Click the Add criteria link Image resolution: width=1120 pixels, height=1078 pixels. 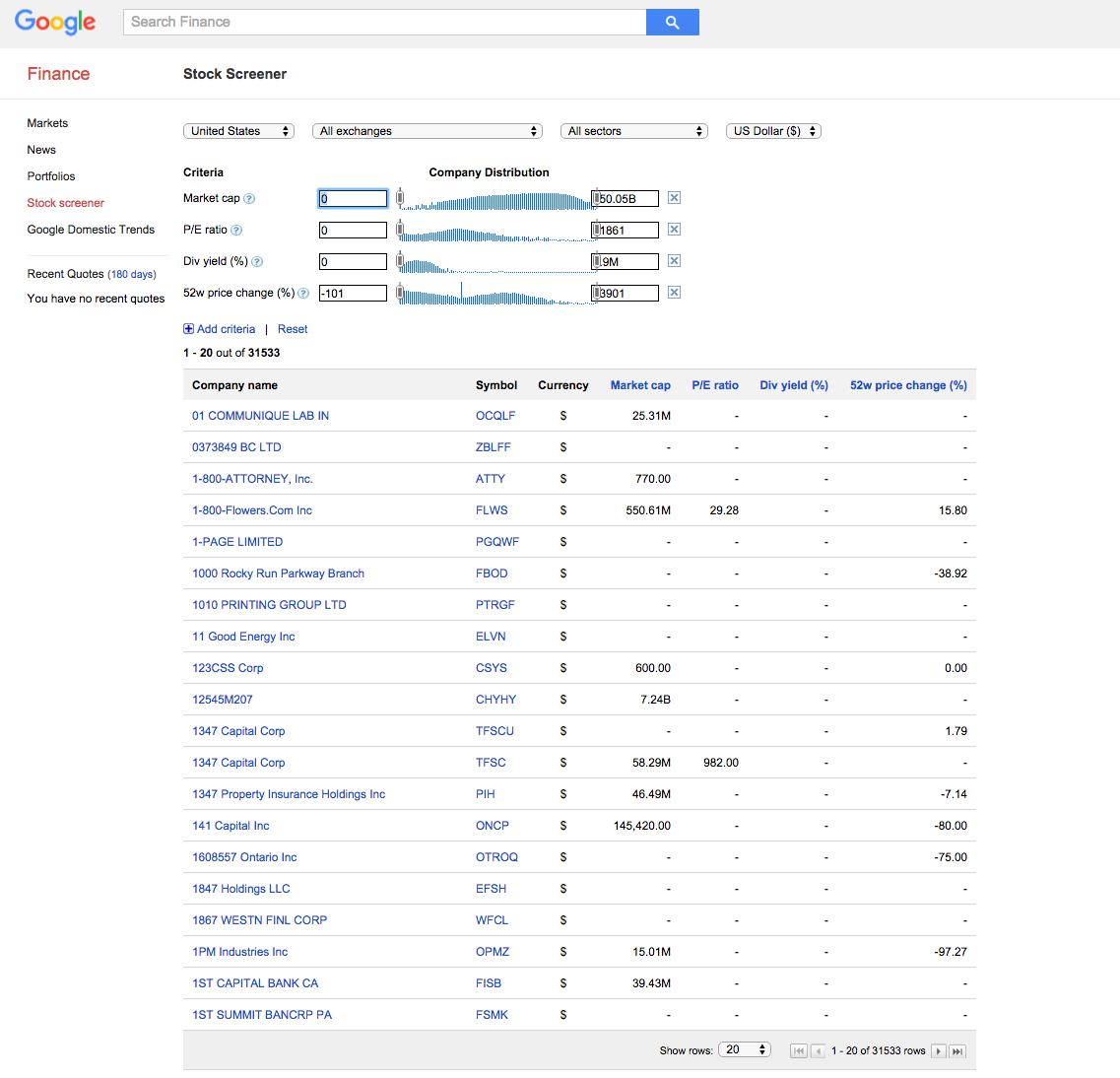pyautogui.click(x=226, y=328)
